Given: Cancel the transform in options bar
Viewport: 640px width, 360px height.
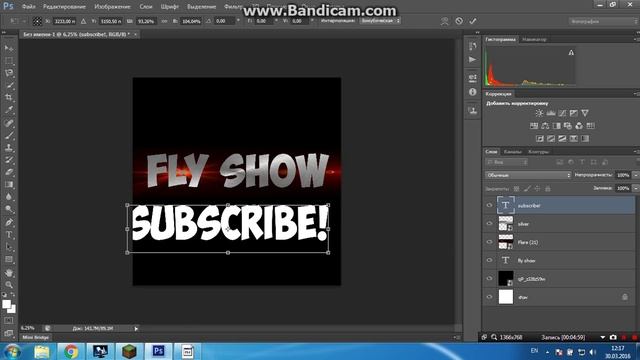Looking at the screenshot, I should (459, 21).
